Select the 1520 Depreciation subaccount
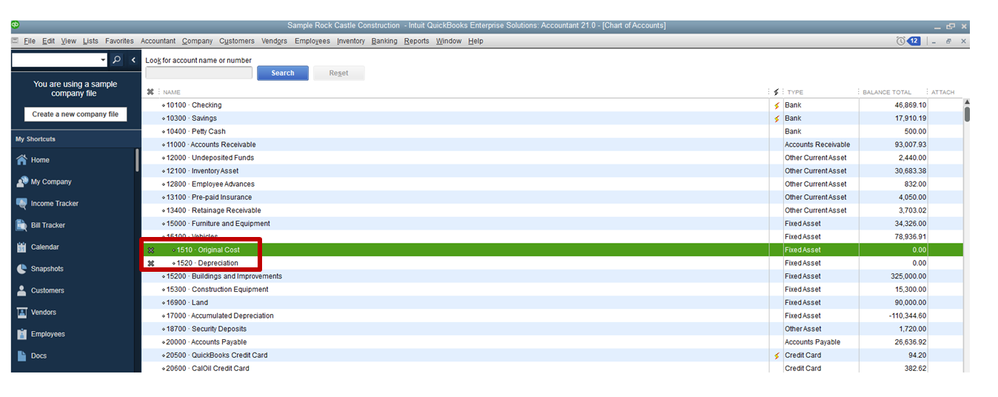The height and width of the screenshot is (397, 998). point(552,263)
